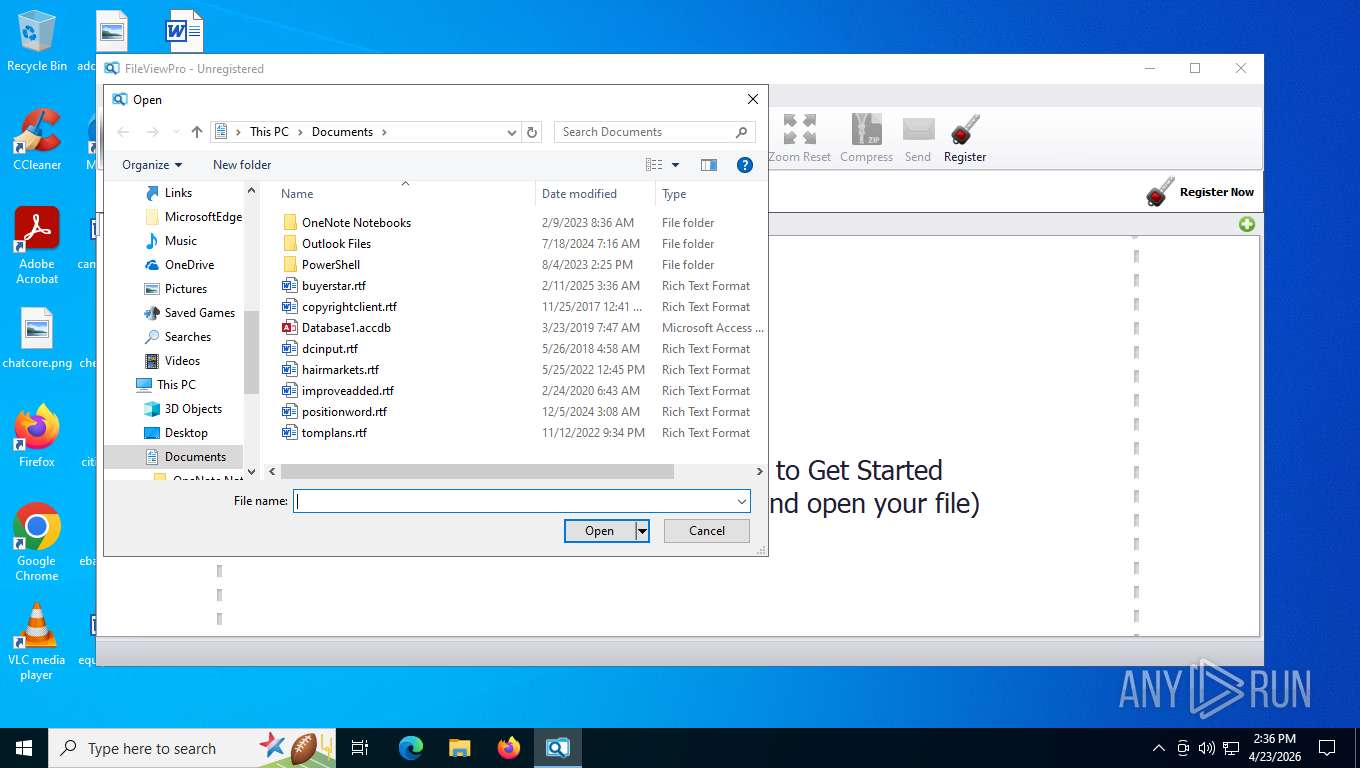Image resolution: width=1360 pixels, height=768 pixels.
Task: Toggle the preview pane icon
Action: click(x=709, y=165)
